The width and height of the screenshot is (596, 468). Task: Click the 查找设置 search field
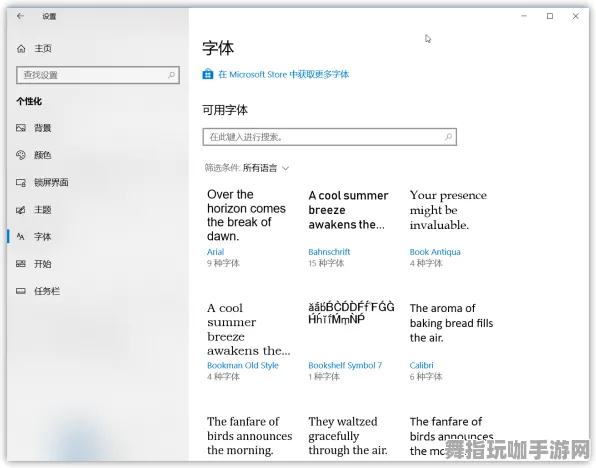[98, 75]
